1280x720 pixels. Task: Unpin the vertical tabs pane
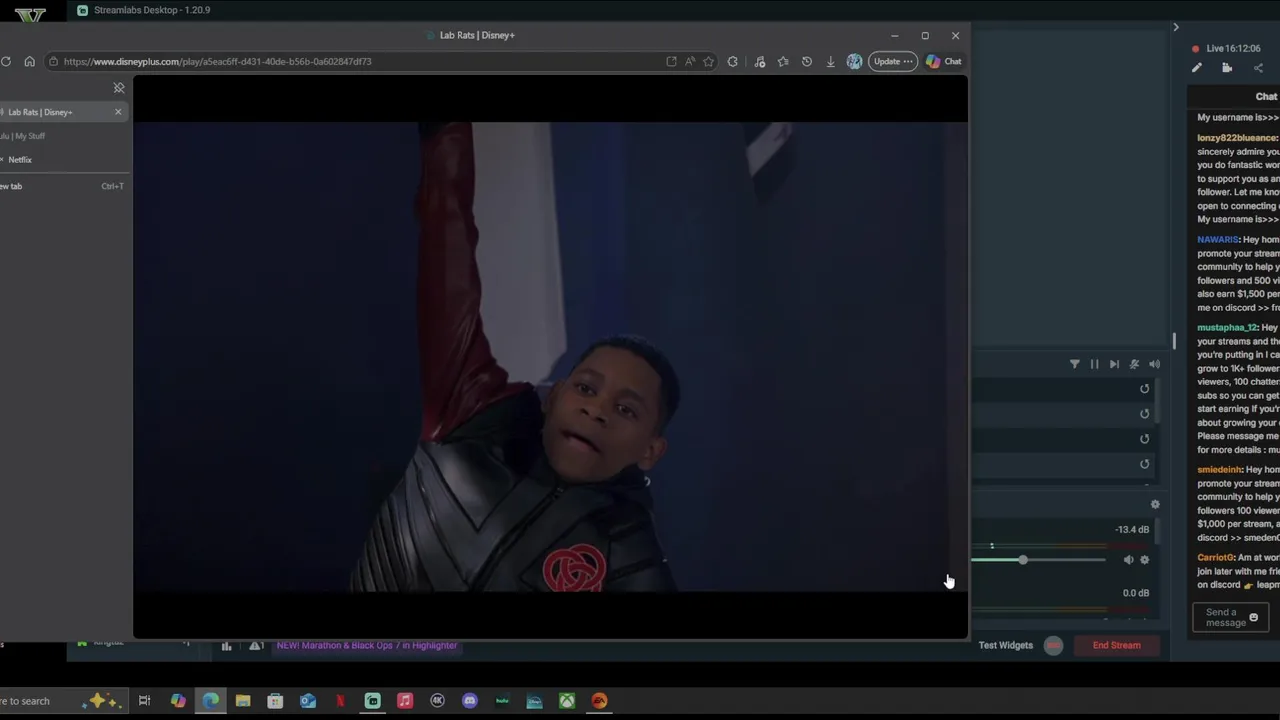pos(119,88)
